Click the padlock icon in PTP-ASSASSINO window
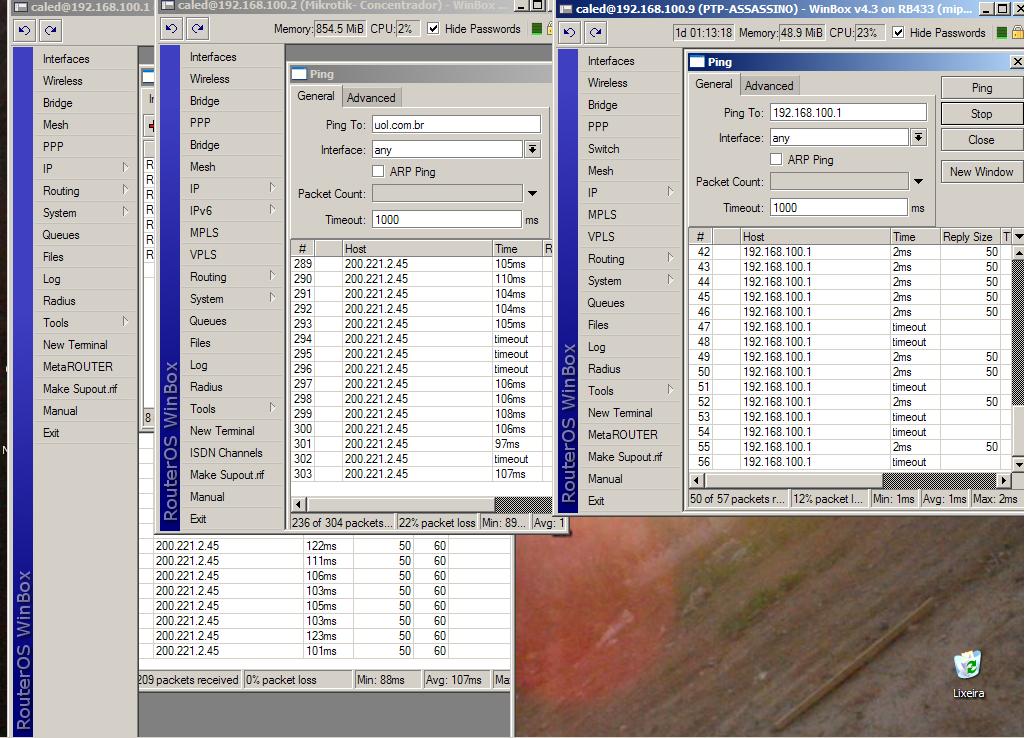 1017,32
